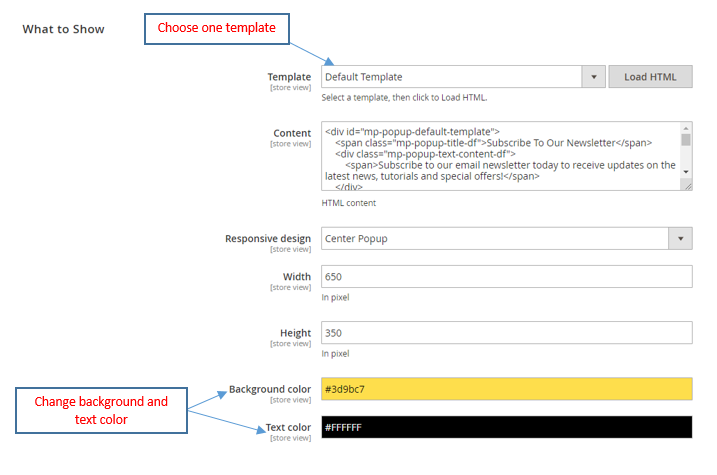Click the Content textarea scroll-up arrow
This screenshot has height=475, width=717.
685,128
